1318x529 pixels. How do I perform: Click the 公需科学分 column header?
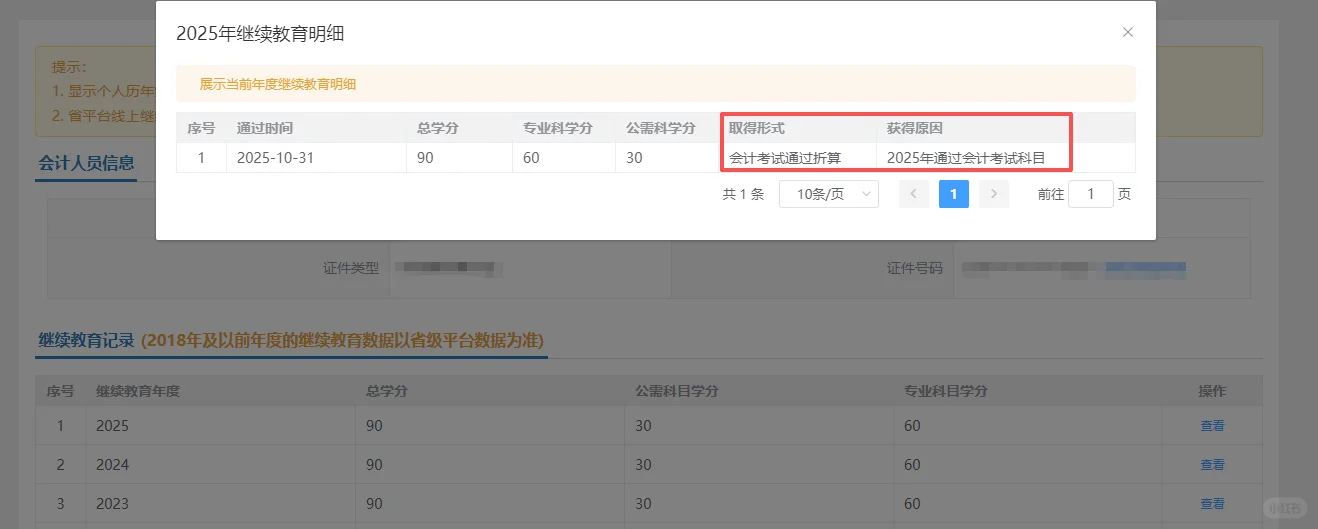coord(660,128)
